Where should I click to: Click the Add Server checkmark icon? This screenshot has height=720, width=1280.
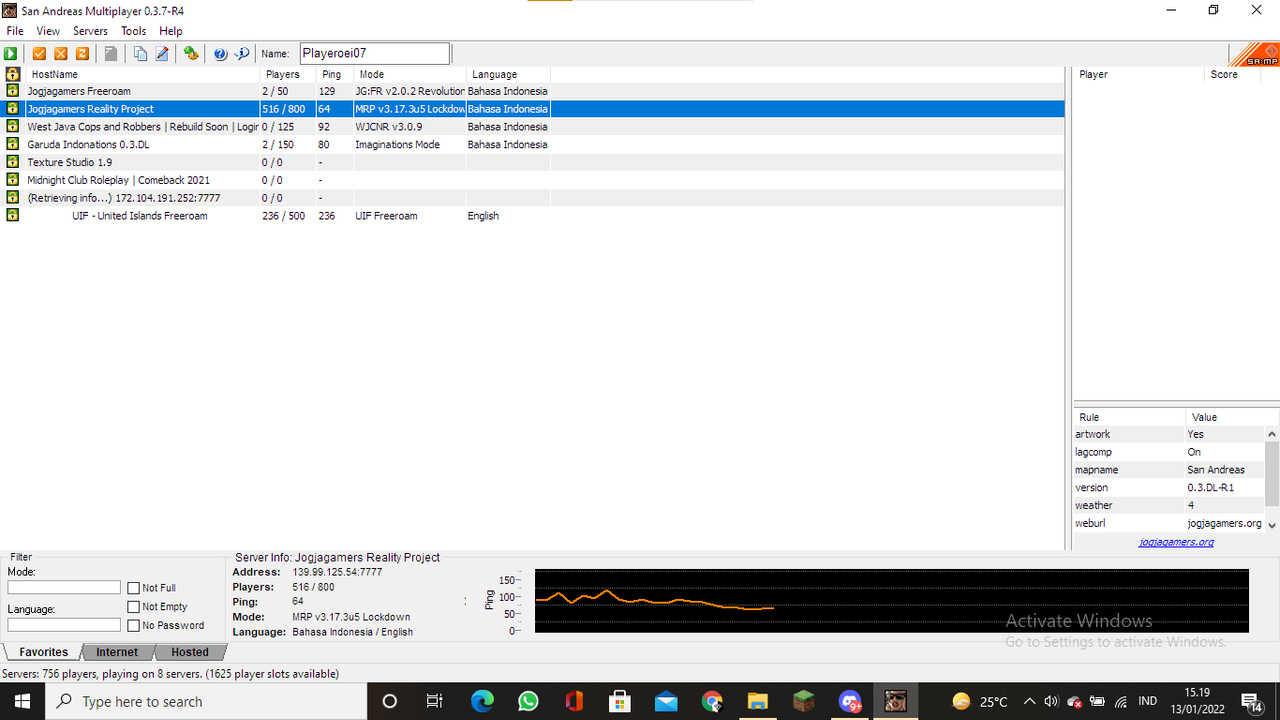tap(40, 54)
